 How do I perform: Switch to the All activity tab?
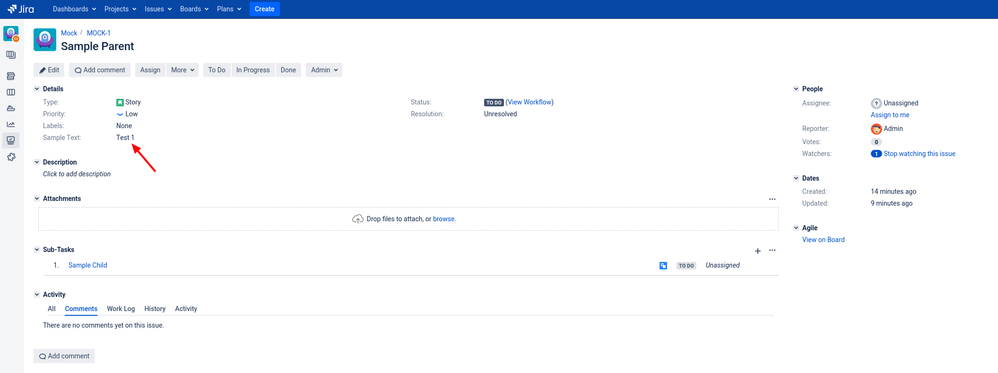coord(52,309)
